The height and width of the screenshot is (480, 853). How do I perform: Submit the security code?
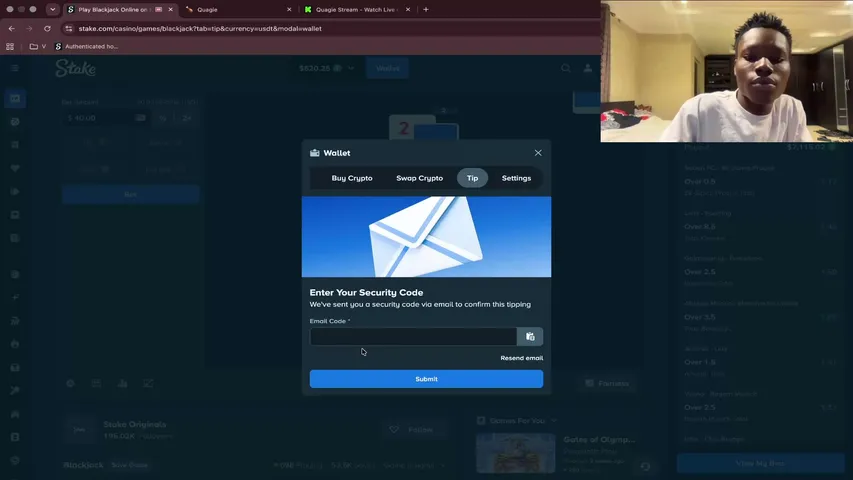[426, 379]
